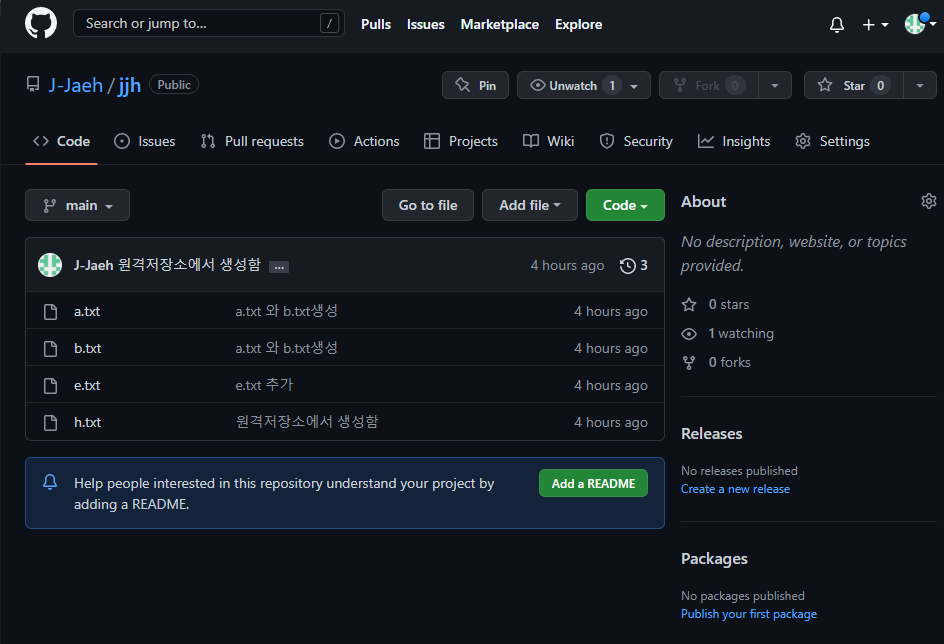The image size is (944, 644).
Task: Pin the repository with Pin button
Action: [476, 85]
